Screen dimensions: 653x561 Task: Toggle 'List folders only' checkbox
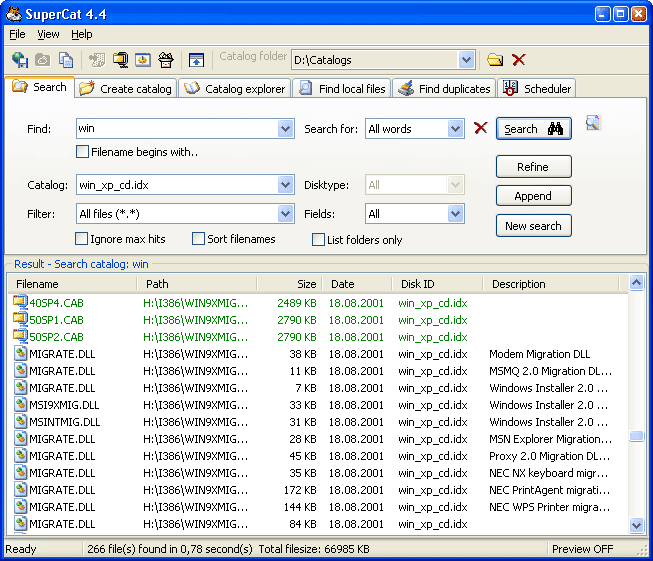(319, 240)
